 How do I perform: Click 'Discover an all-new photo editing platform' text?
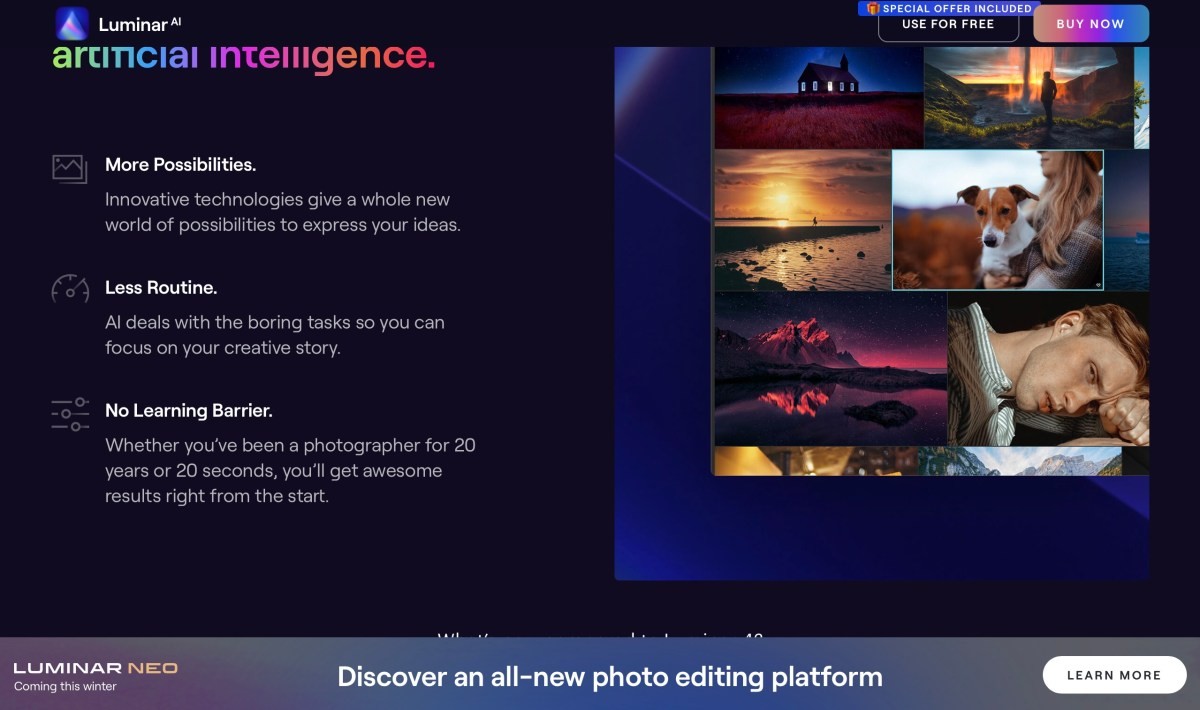pyautogui.click(x=610, y=677)
